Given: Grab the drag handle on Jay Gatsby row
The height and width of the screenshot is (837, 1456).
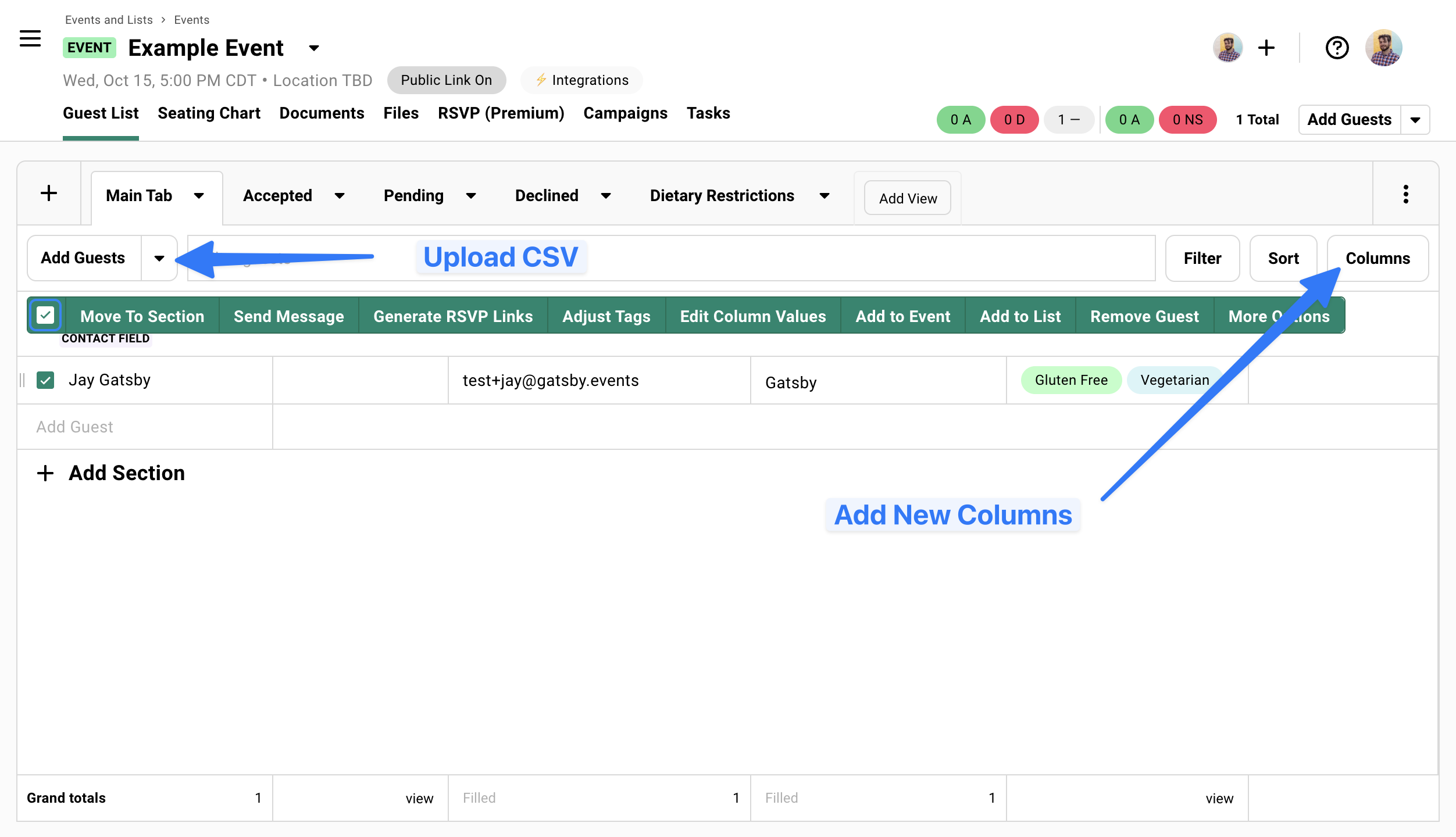Looking at the screenshot, I should point(23,380).
